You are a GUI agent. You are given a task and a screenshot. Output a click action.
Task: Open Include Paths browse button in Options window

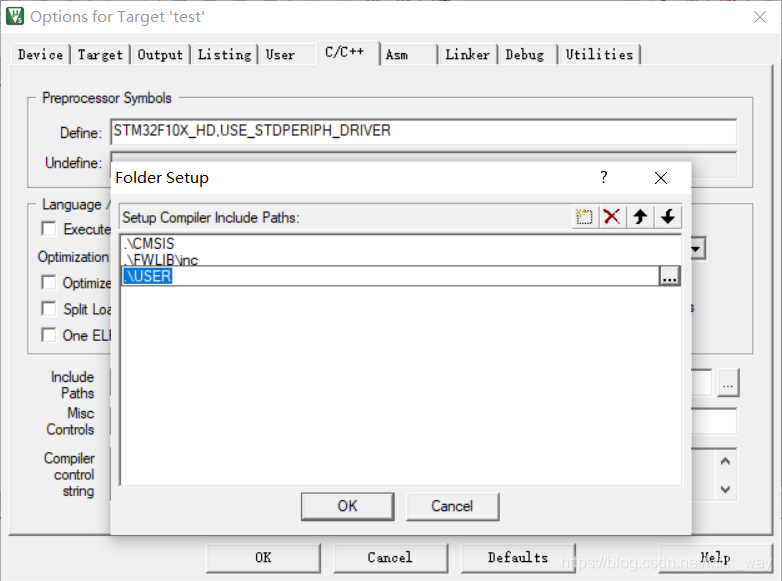pyautogui.click(x=728, y=383)
